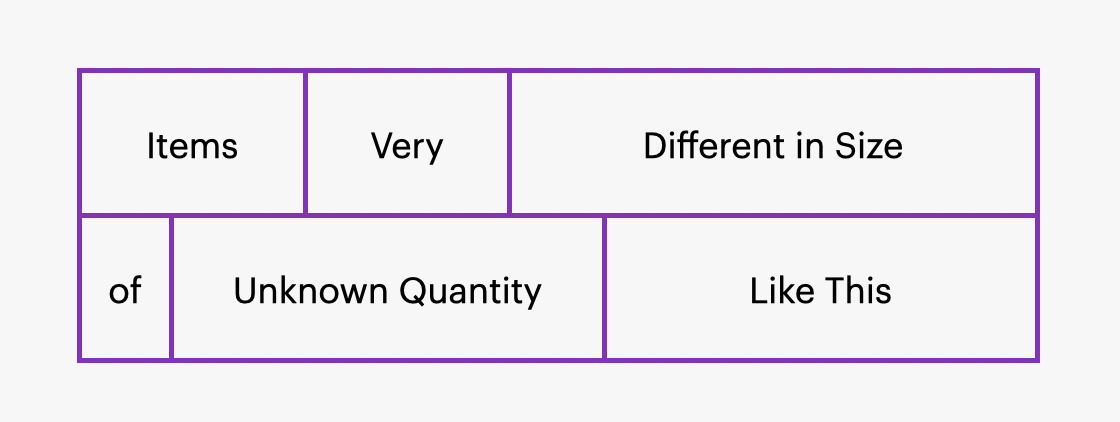The height and width of the screenshot is (422, 1120).
Task: Click divider between "Unknown Quantity" and "Like This"
Action: [x=604, y=288]
